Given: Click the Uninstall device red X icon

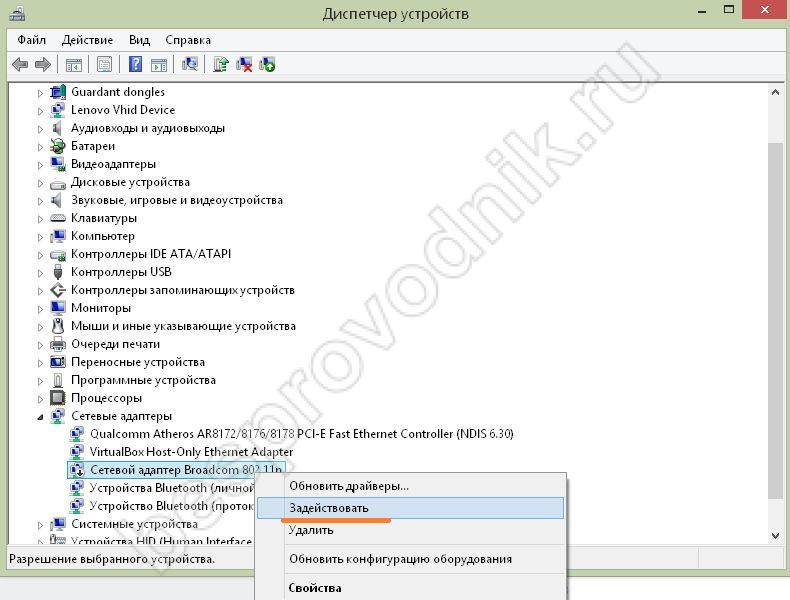Looking at the screenshot, I should (244, 64).
